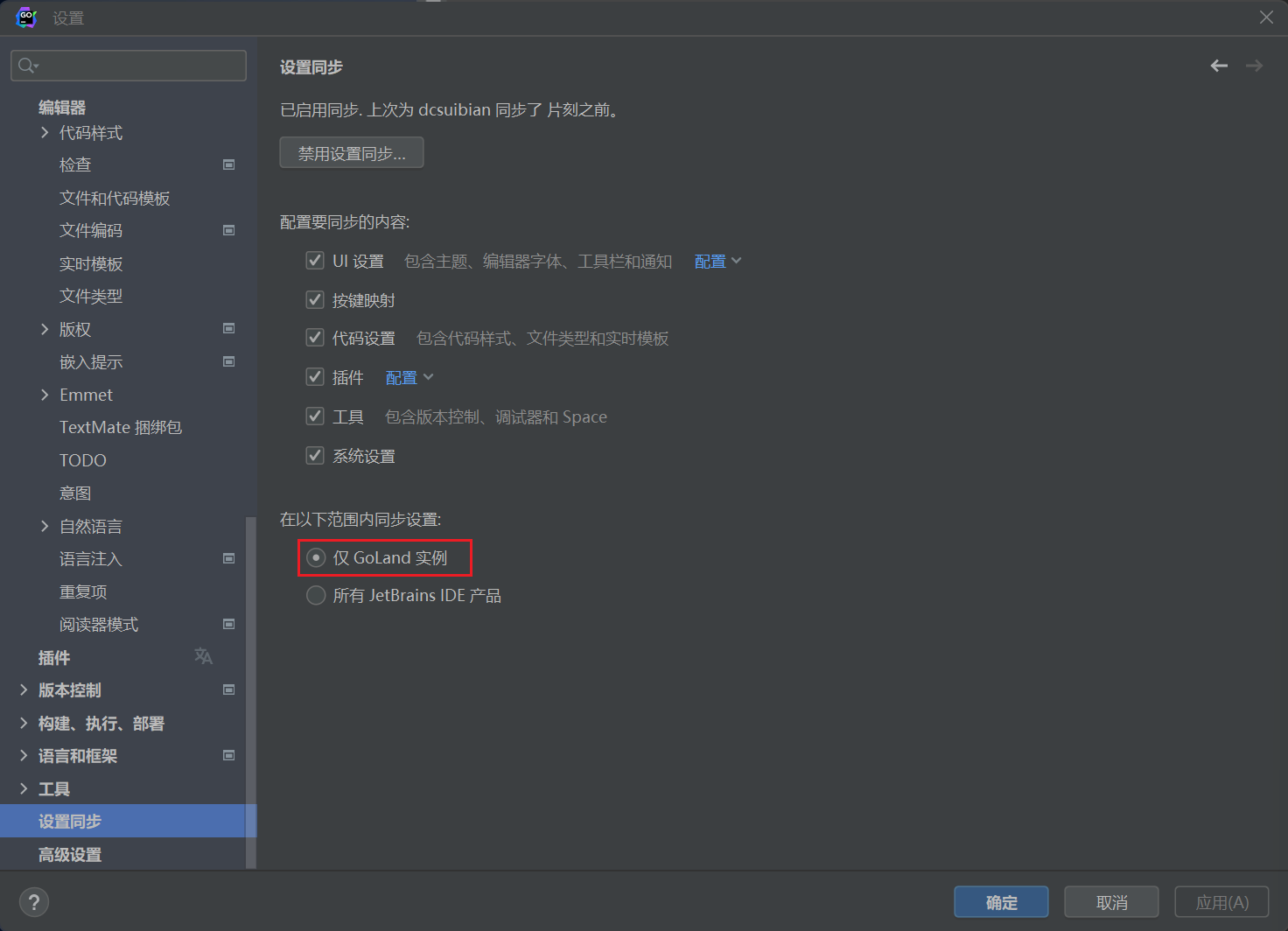
Task: Uncheck the UI 设置 checkbox
Action: click(315, 261)
